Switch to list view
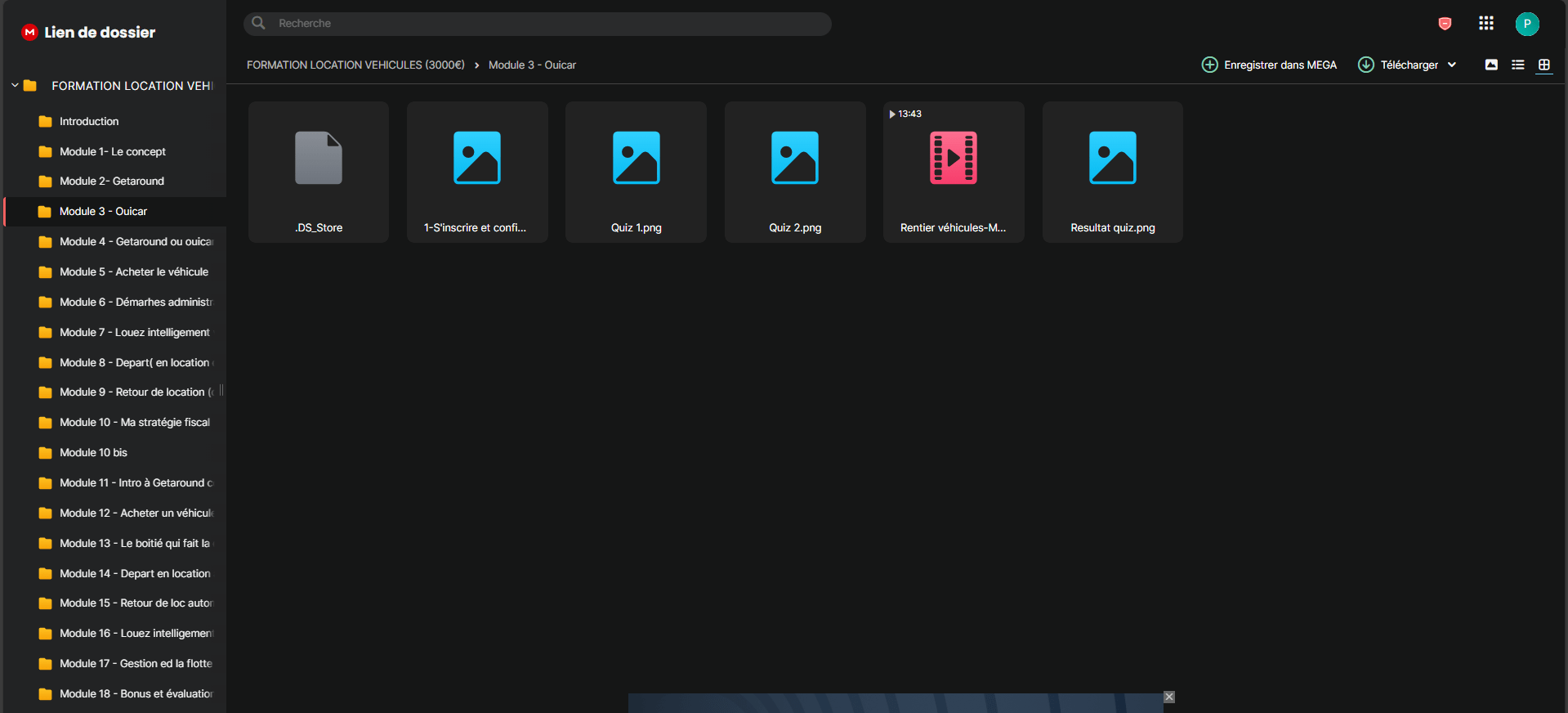The image size is (1568, 713). pos(1518,65)
